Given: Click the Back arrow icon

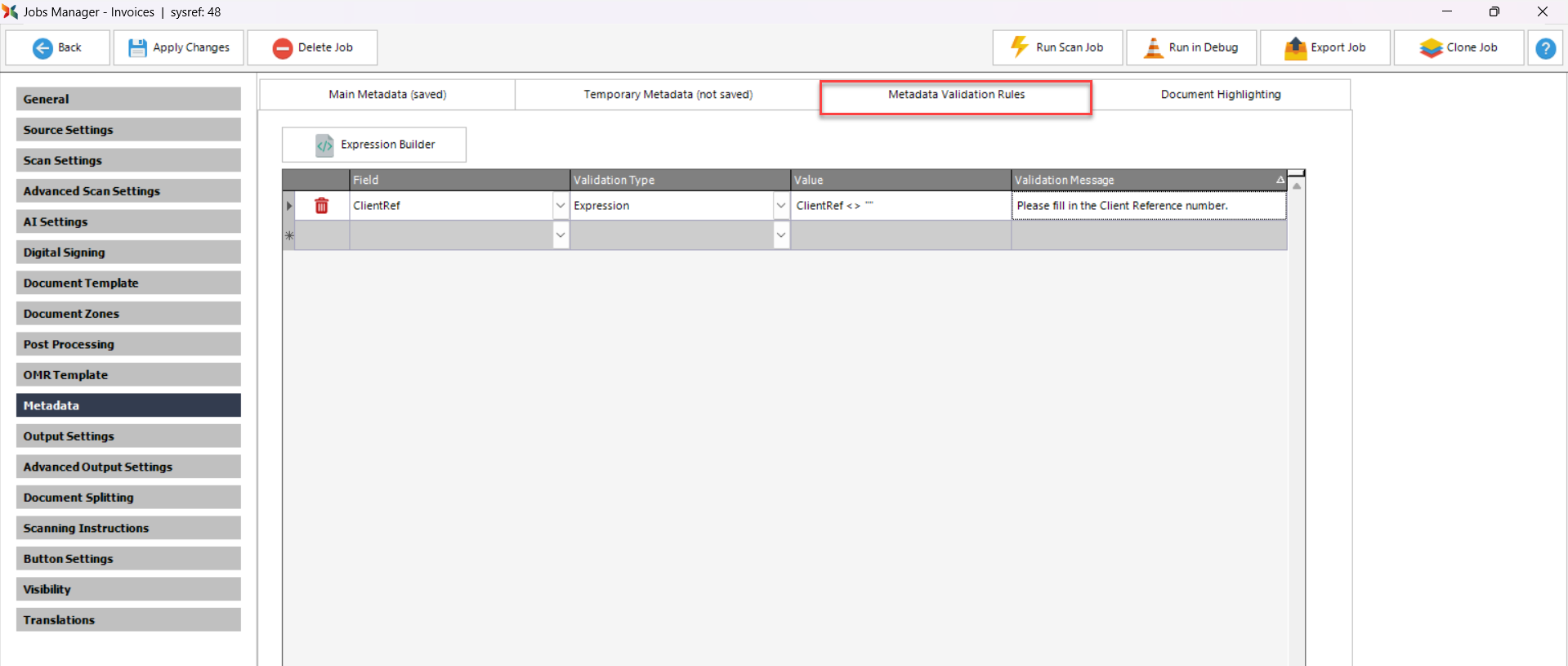Looking at the screenshot, I should pos(42,48).
